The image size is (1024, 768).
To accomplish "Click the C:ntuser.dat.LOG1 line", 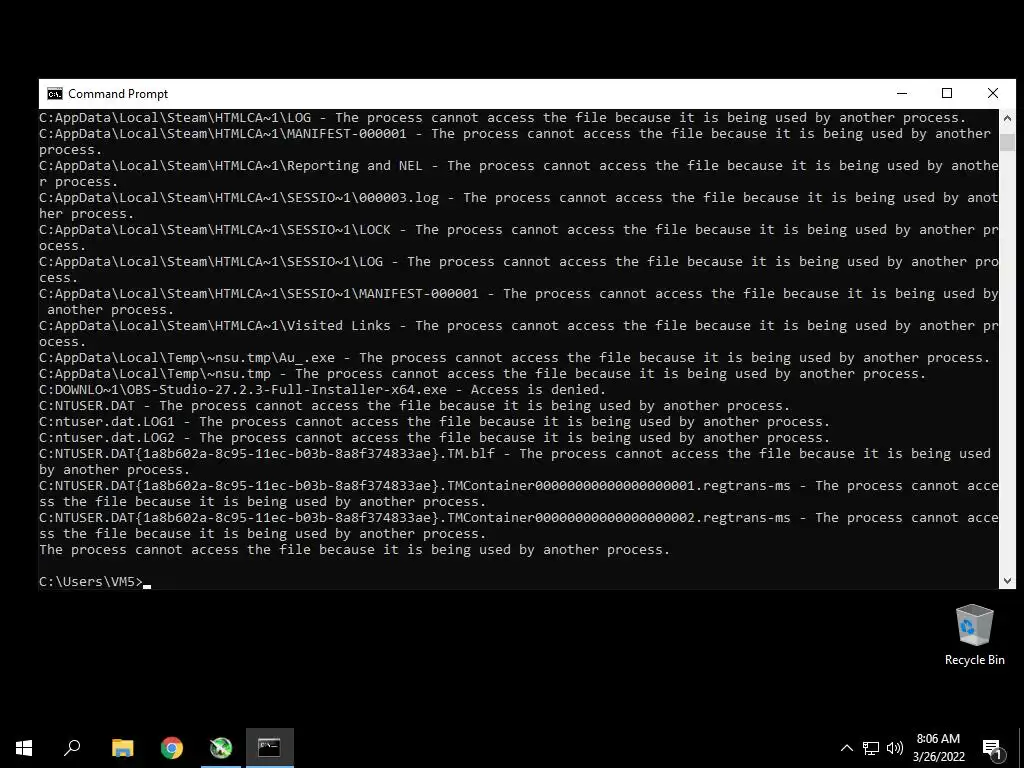I will coord(434,422).
